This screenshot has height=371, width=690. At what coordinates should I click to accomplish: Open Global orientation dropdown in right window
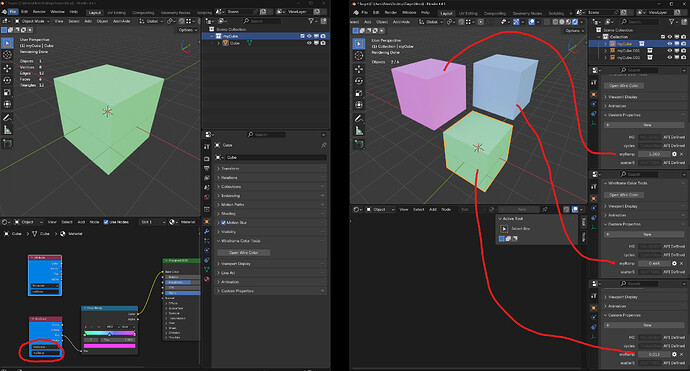(x=431, y=22)
